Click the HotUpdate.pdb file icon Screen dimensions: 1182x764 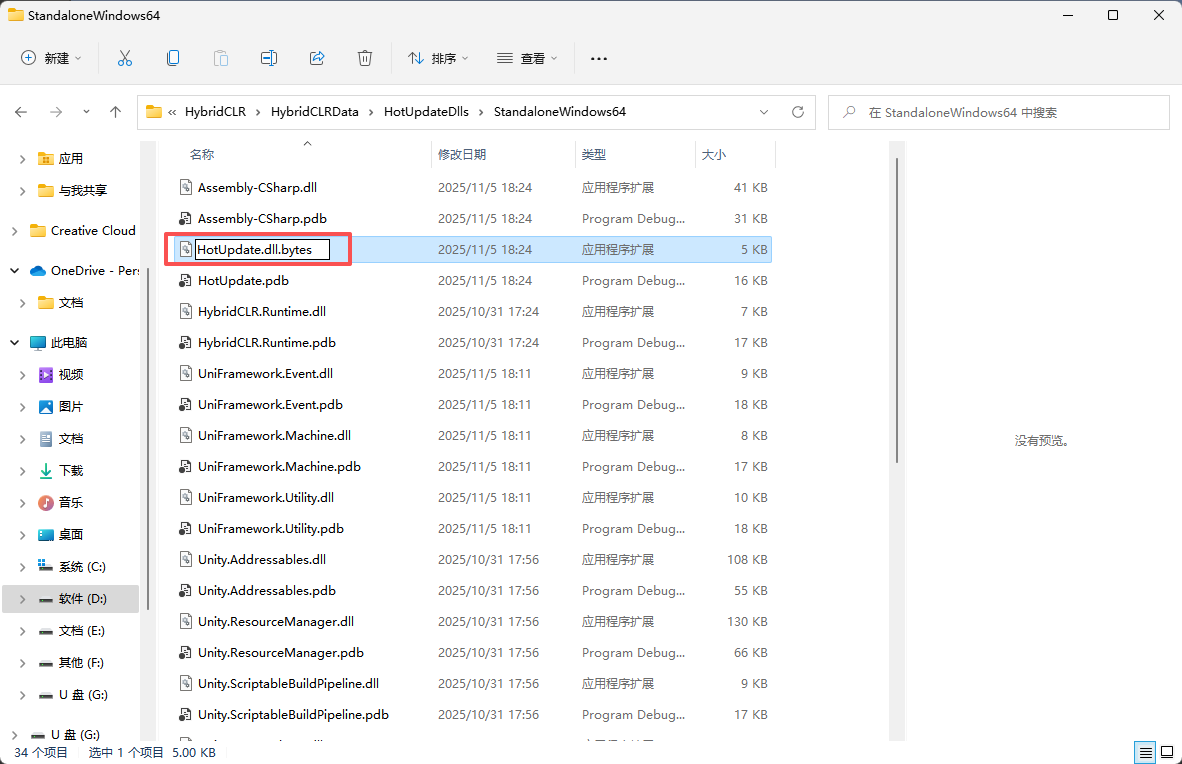185,281
